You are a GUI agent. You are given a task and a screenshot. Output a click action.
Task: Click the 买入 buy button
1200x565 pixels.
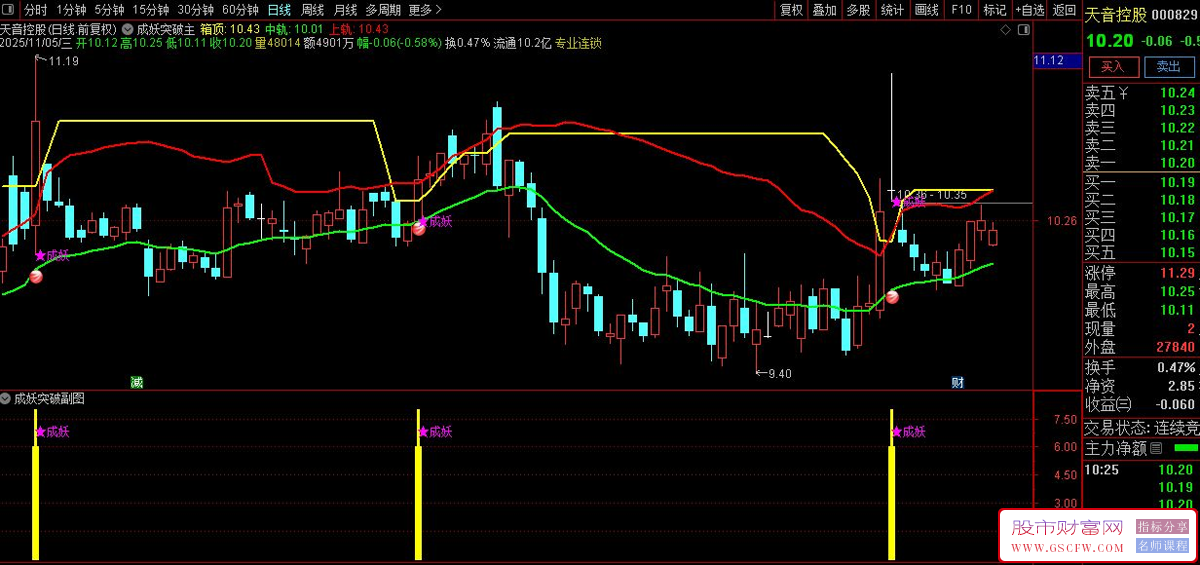1113,67
